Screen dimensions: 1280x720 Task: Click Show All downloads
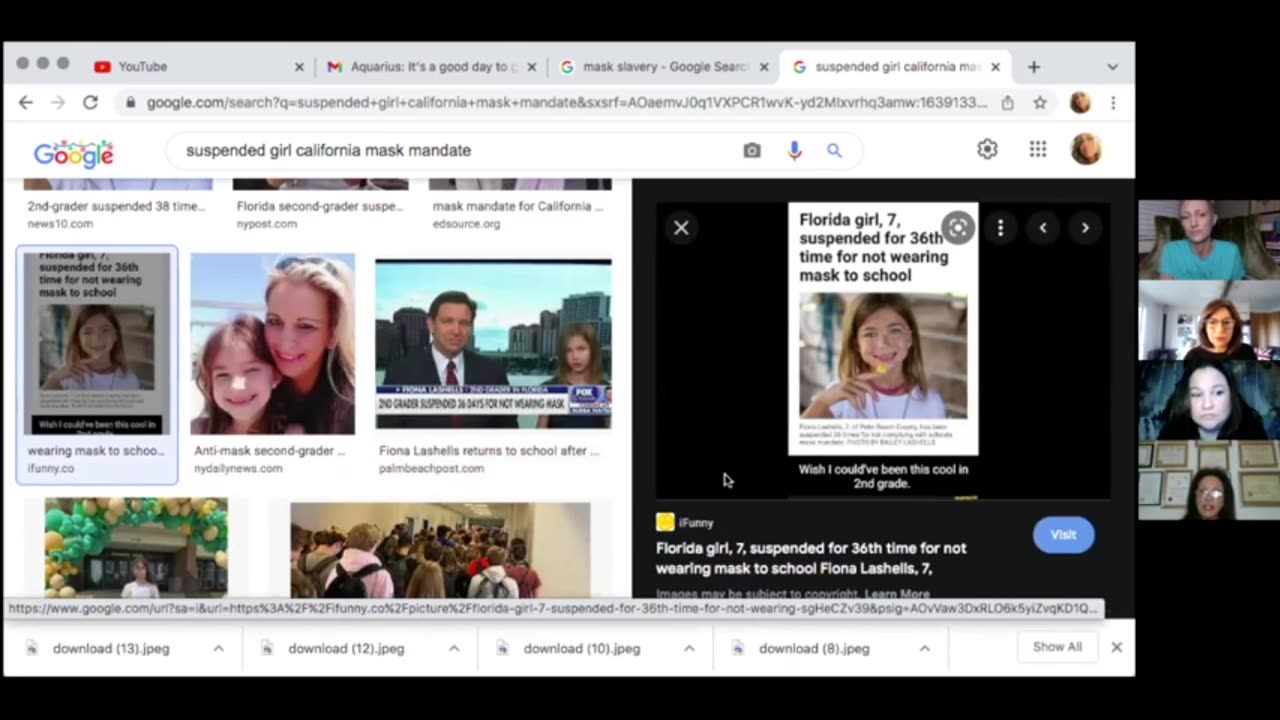(1057, 647)
